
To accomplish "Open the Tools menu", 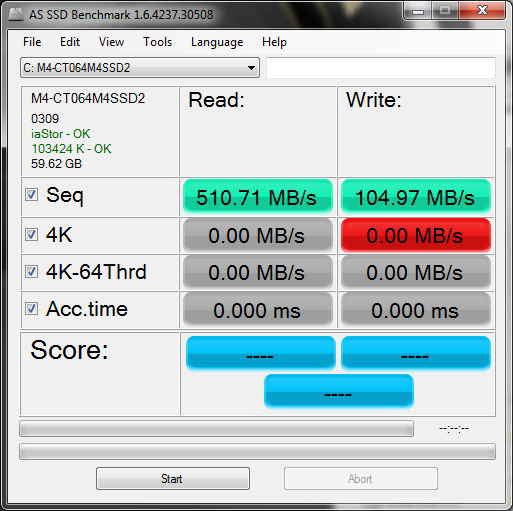I will pos(157,42).
